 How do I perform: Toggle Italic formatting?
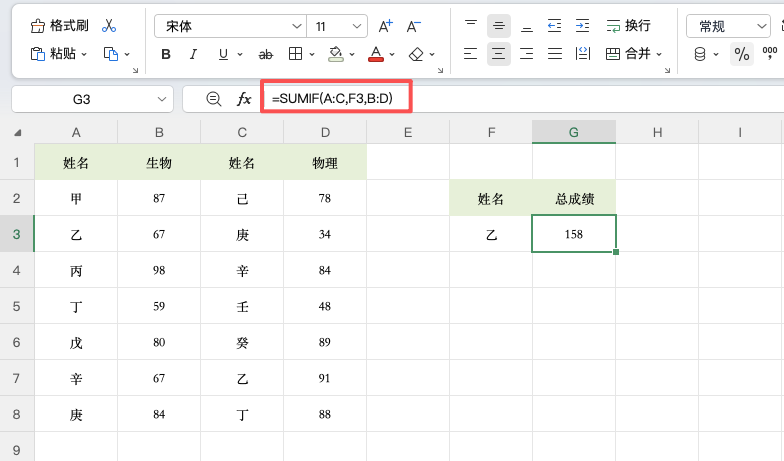pos(194,54)
